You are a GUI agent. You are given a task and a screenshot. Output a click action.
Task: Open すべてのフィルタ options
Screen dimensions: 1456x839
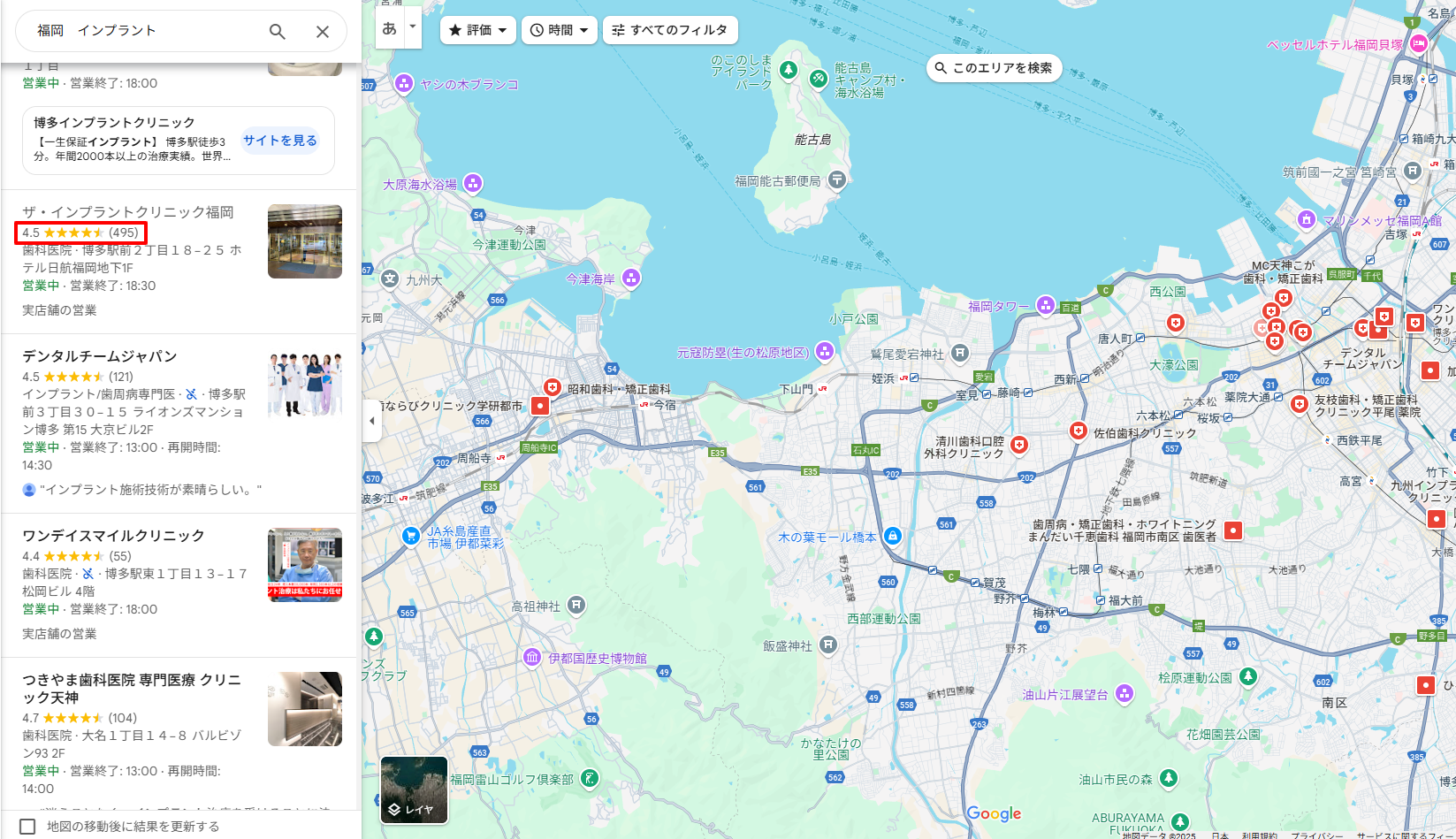(670, 29)
